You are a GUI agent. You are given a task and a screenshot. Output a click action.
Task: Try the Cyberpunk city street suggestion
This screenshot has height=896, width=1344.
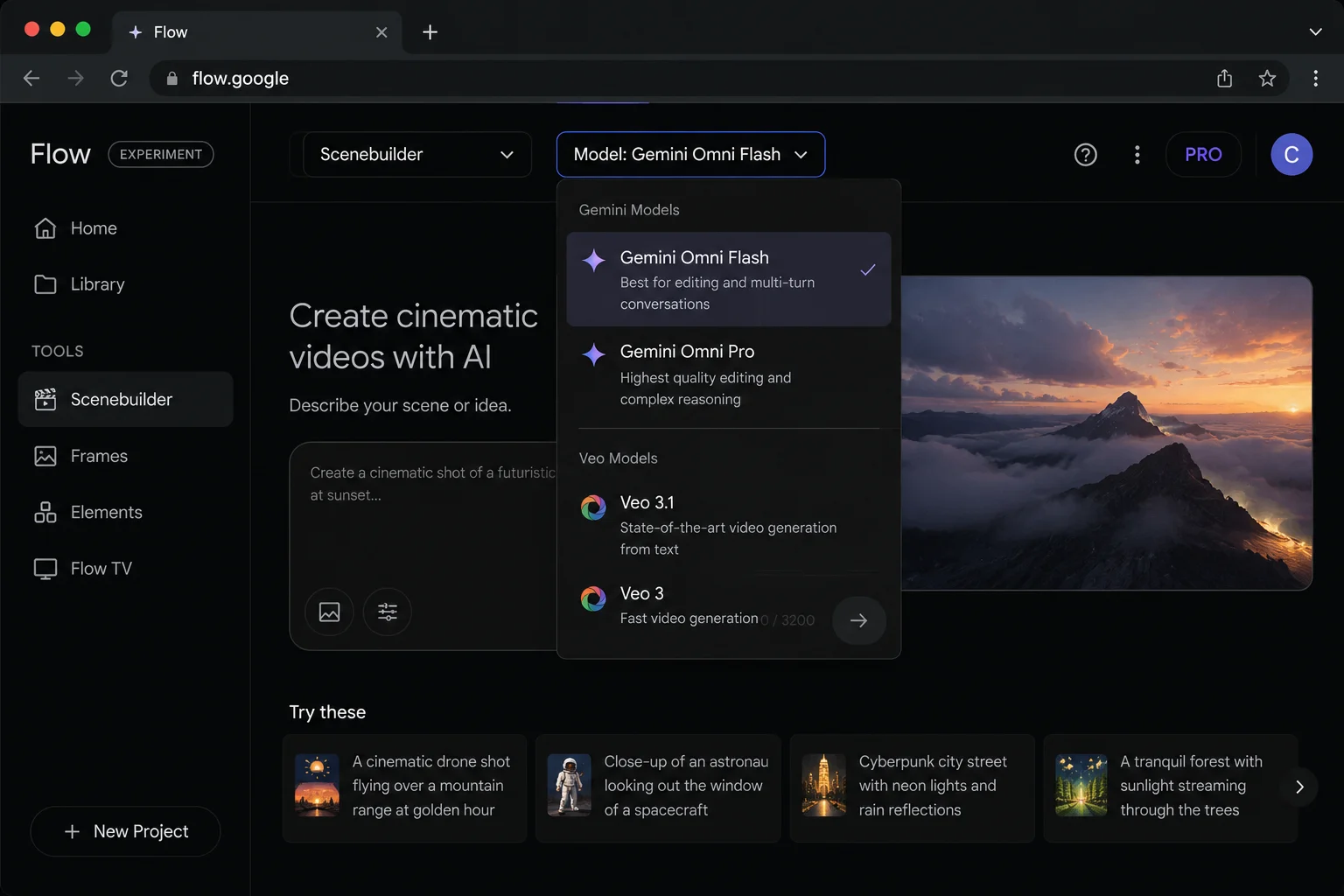[x=912, y=787]
